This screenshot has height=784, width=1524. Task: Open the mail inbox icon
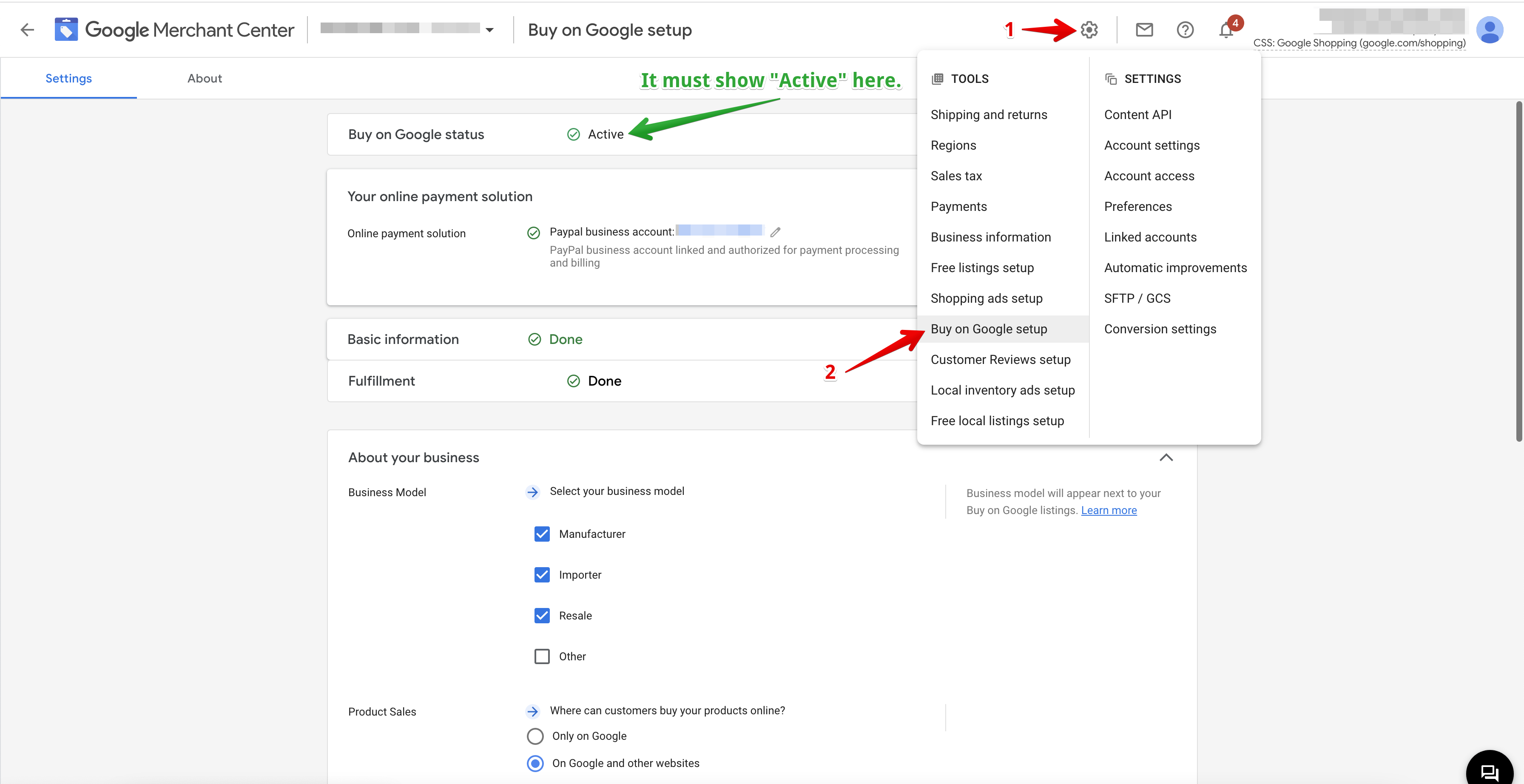[1144, 30]
